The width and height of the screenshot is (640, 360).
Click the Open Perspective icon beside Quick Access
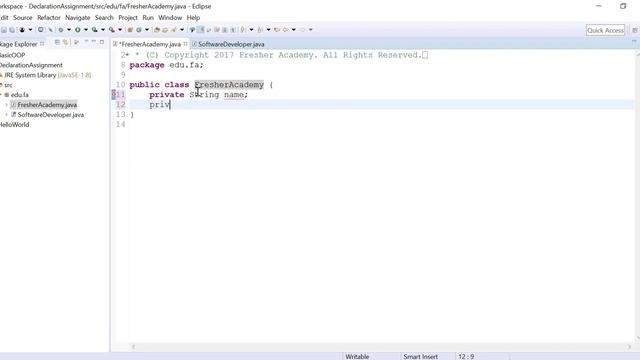[x=635, y=30]
